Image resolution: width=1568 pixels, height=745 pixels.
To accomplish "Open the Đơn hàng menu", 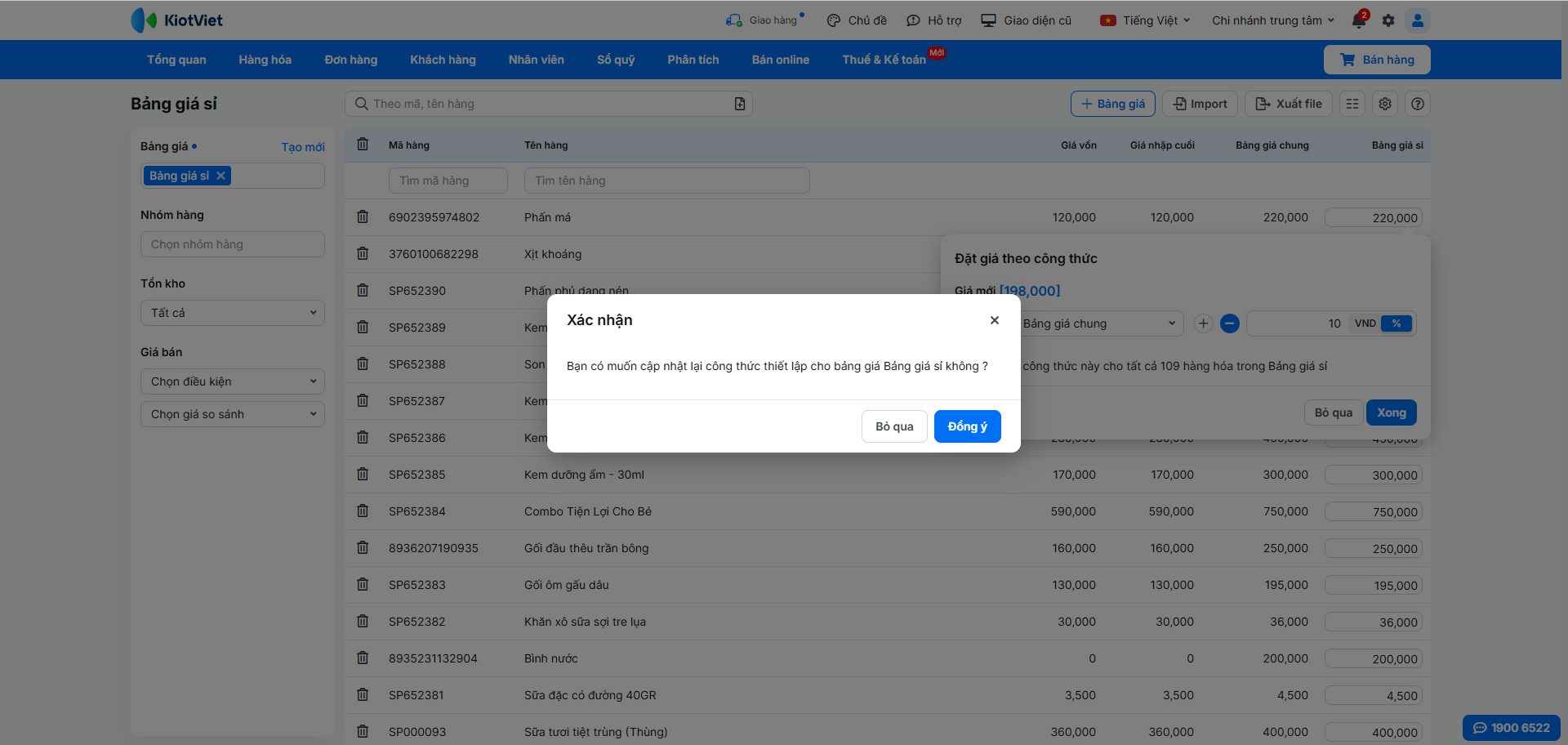I will [x=351, y=60].
